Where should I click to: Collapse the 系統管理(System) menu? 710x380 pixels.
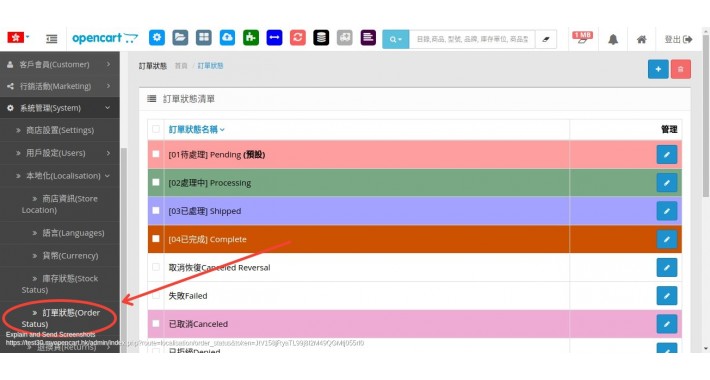(60, 108)
